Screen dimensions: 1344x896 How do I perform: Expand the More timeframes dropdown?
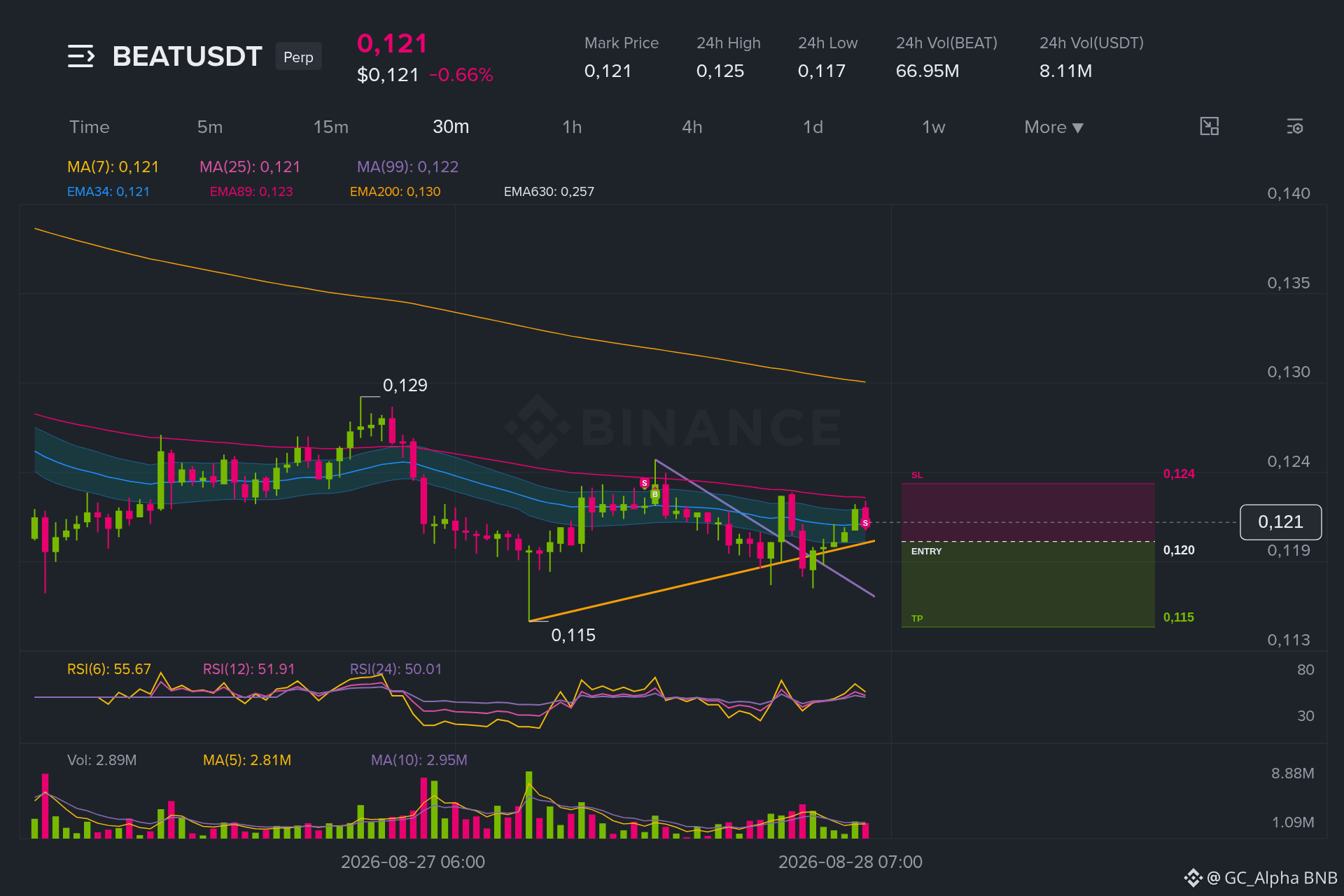pyautogui.click(x=1053, y=127)
